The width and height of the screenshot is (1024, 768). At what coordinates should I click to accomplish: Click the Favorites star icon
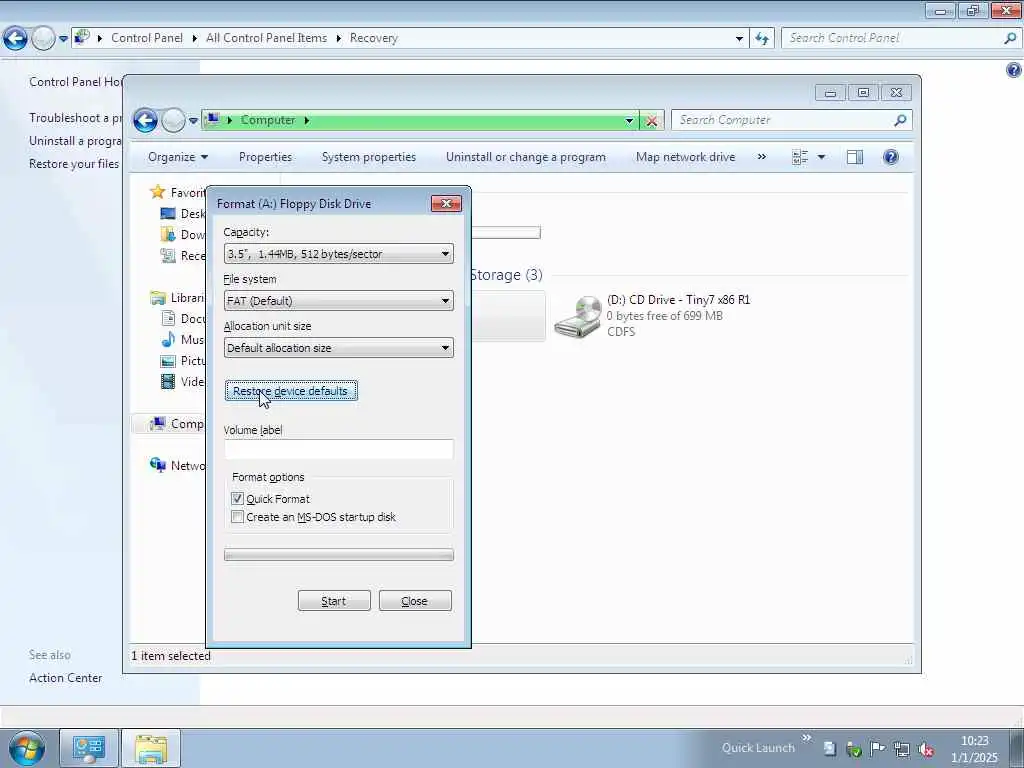(x=157, y=192)
